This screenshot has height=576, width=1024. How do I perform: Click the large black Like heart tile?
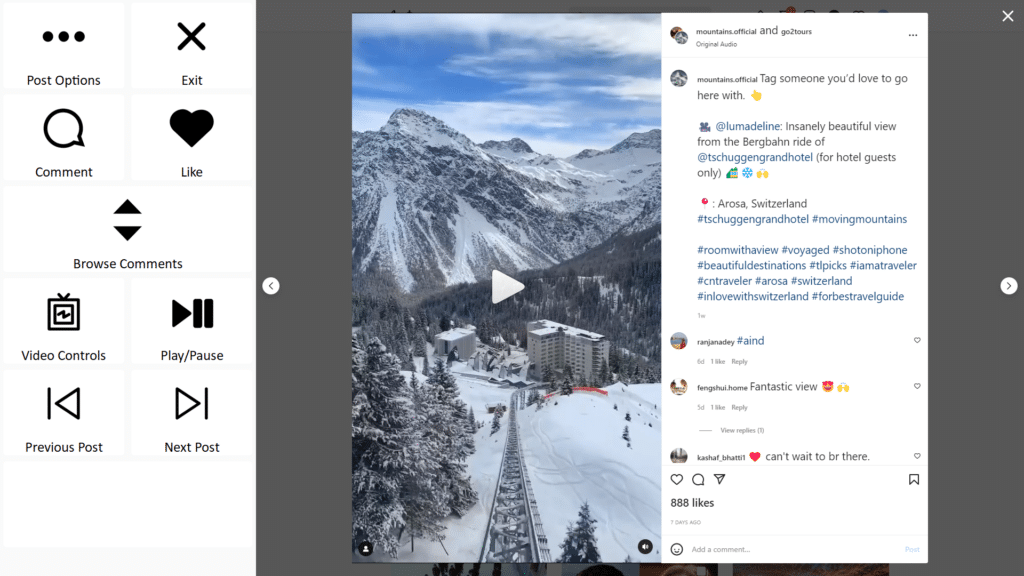(191, 138)
